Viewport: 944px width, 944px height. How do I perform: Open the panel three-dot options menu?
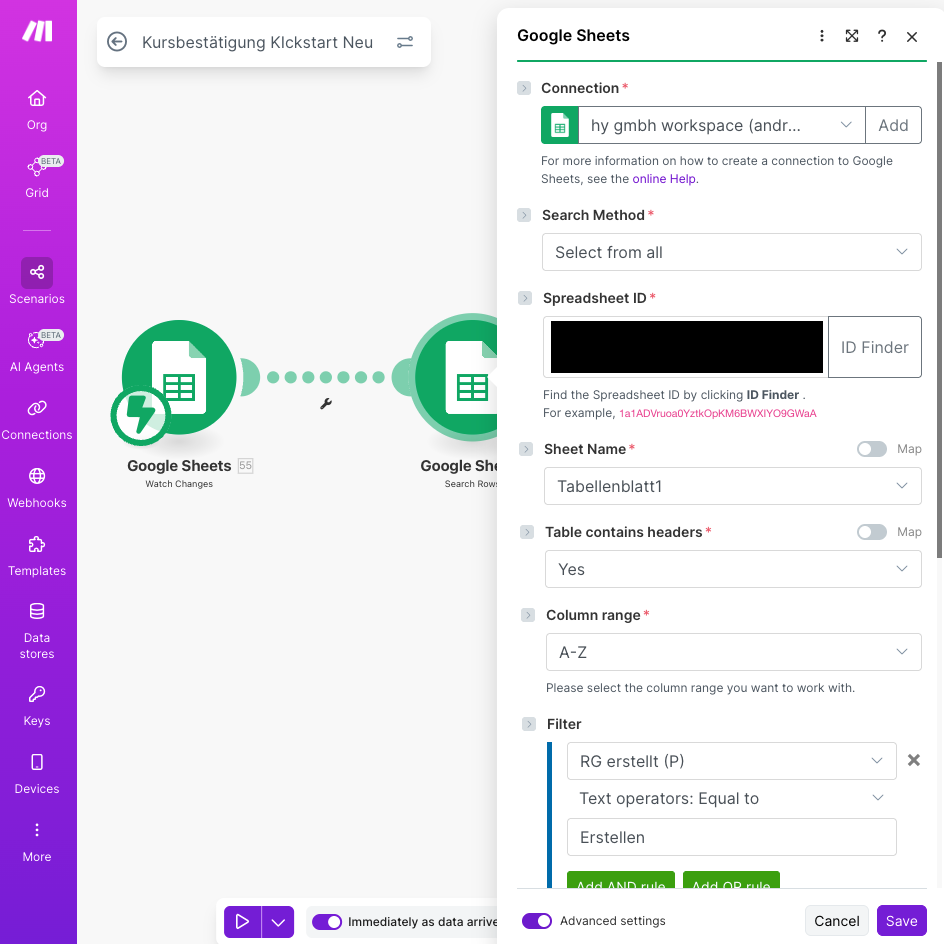[x=822, y=36]
